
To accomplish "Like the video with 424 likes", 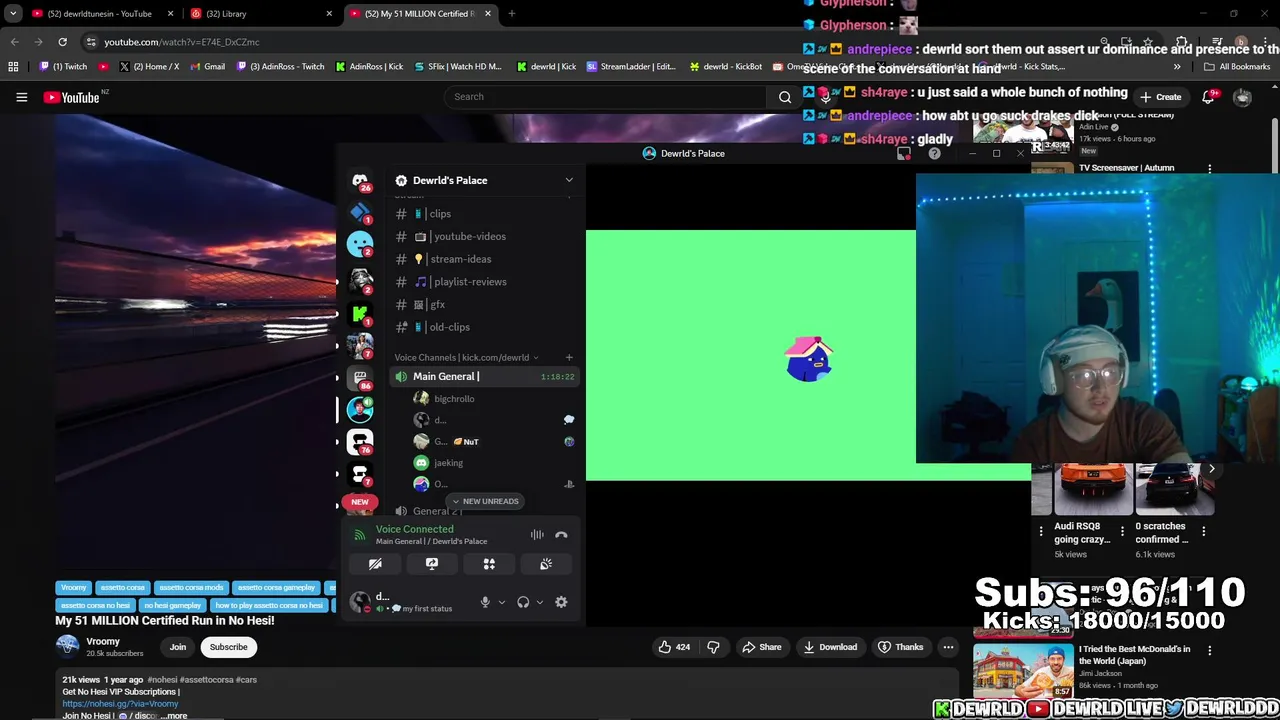I will 674,647.
